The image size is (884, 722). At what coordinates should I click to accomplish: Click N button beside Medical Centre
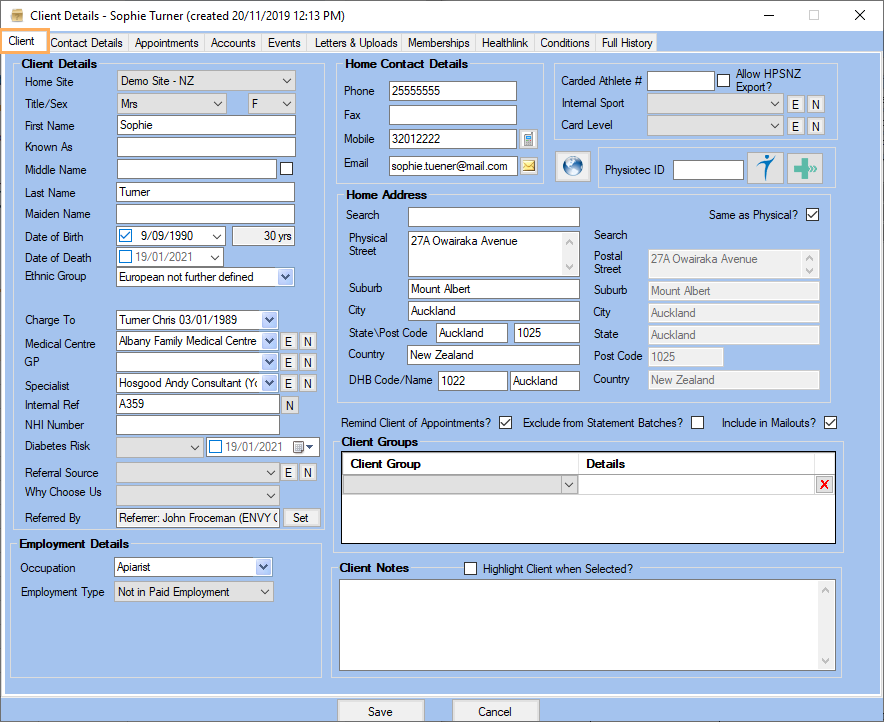(x=307, y=342)
